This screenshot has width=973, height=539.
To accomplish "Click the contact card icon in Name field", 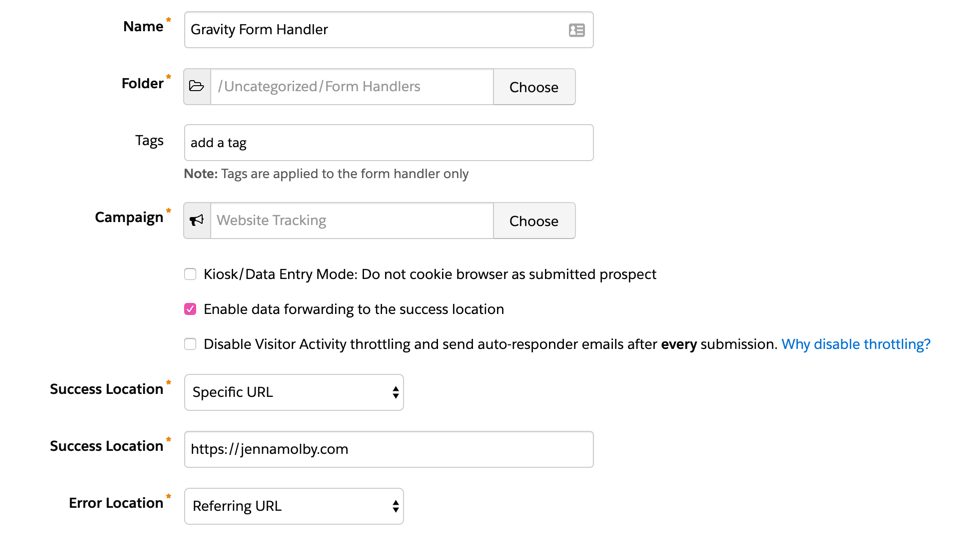I will click(x=577, y=30).
